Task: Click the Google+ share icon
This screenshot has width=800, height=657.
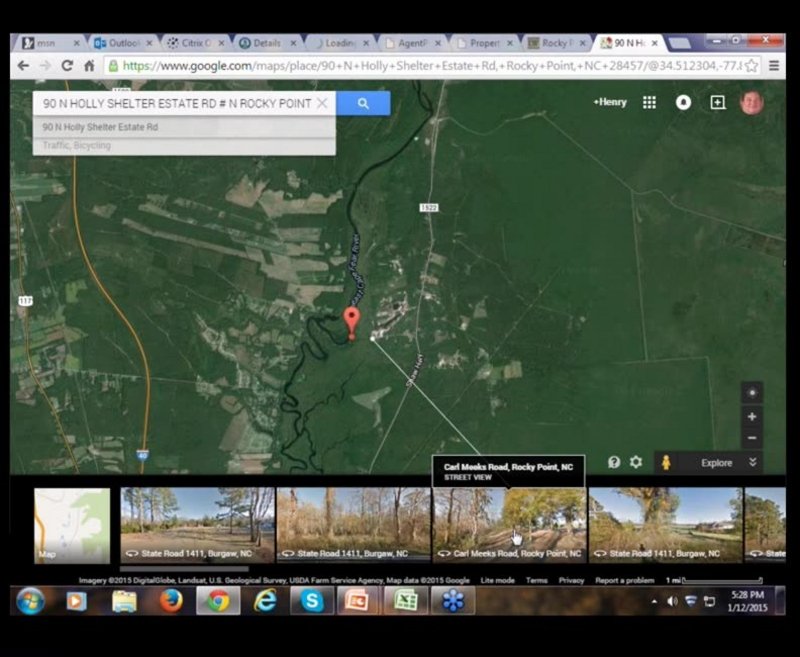Action: tap(717, 103)
